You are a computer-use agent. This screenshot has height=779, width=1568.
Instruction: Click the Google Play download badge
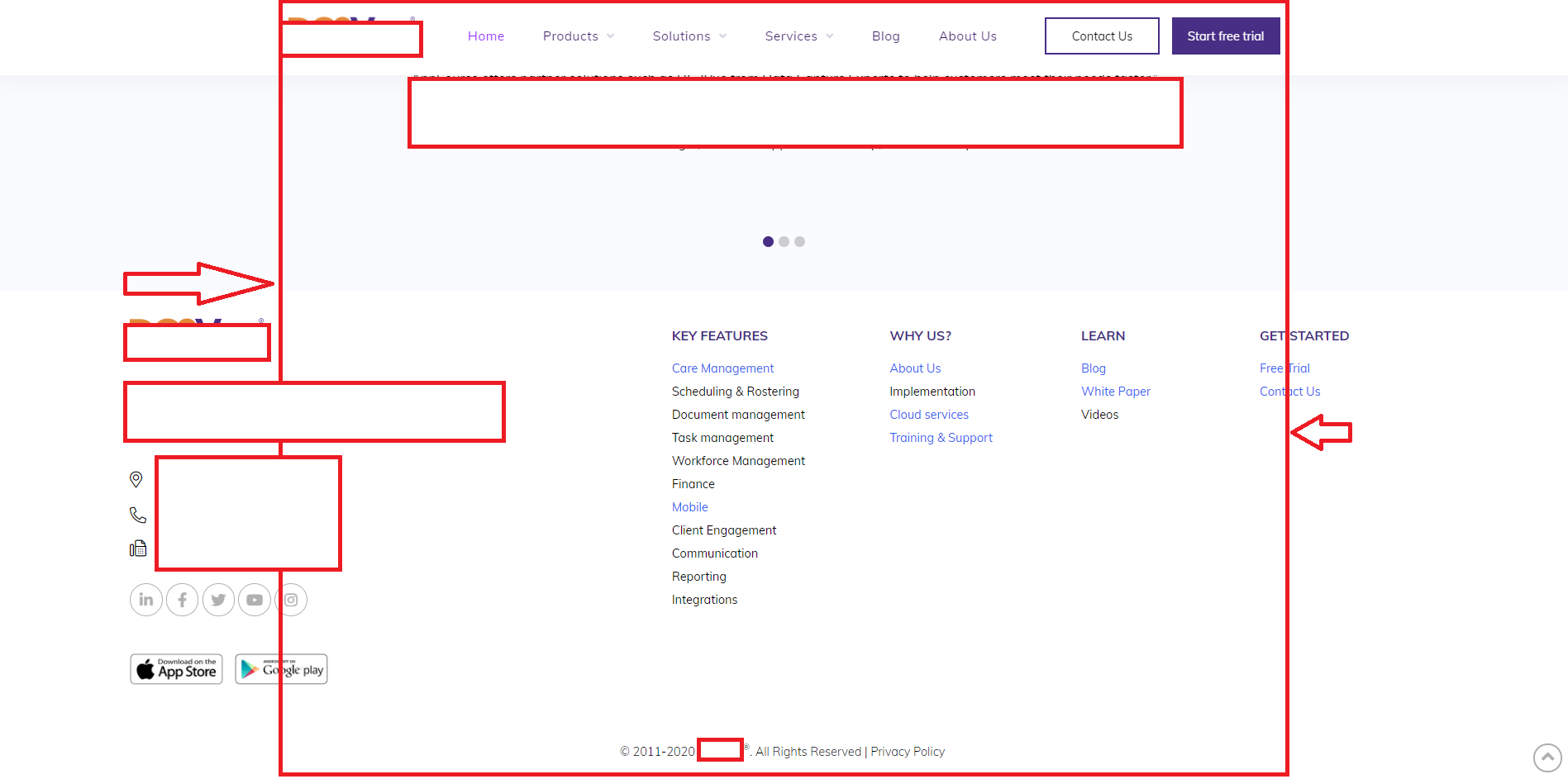(x=281, y=669)
